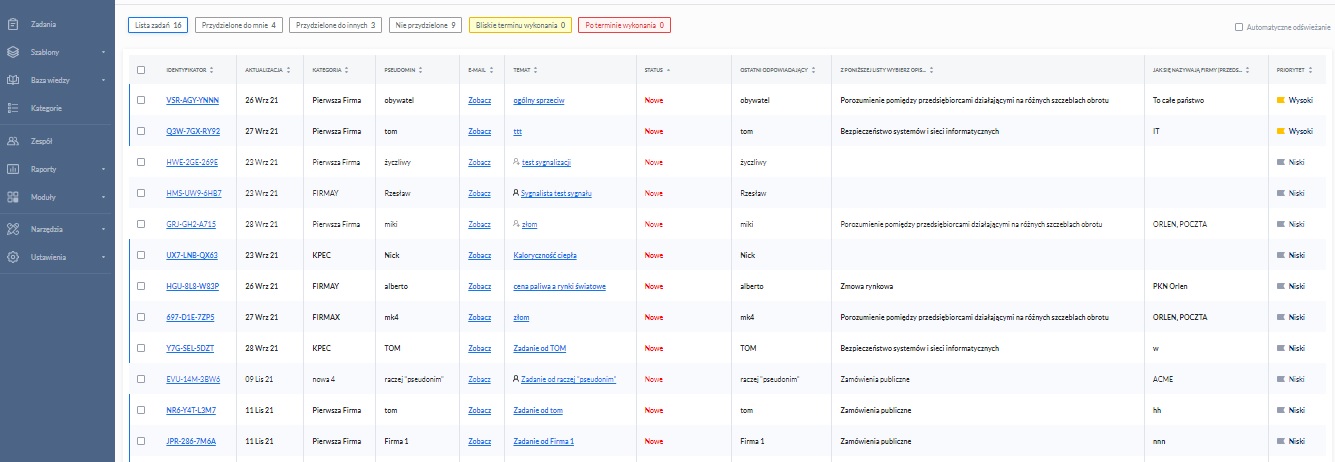
Task: Click the Kategorie list icon
Action: [x=13, y=108]
